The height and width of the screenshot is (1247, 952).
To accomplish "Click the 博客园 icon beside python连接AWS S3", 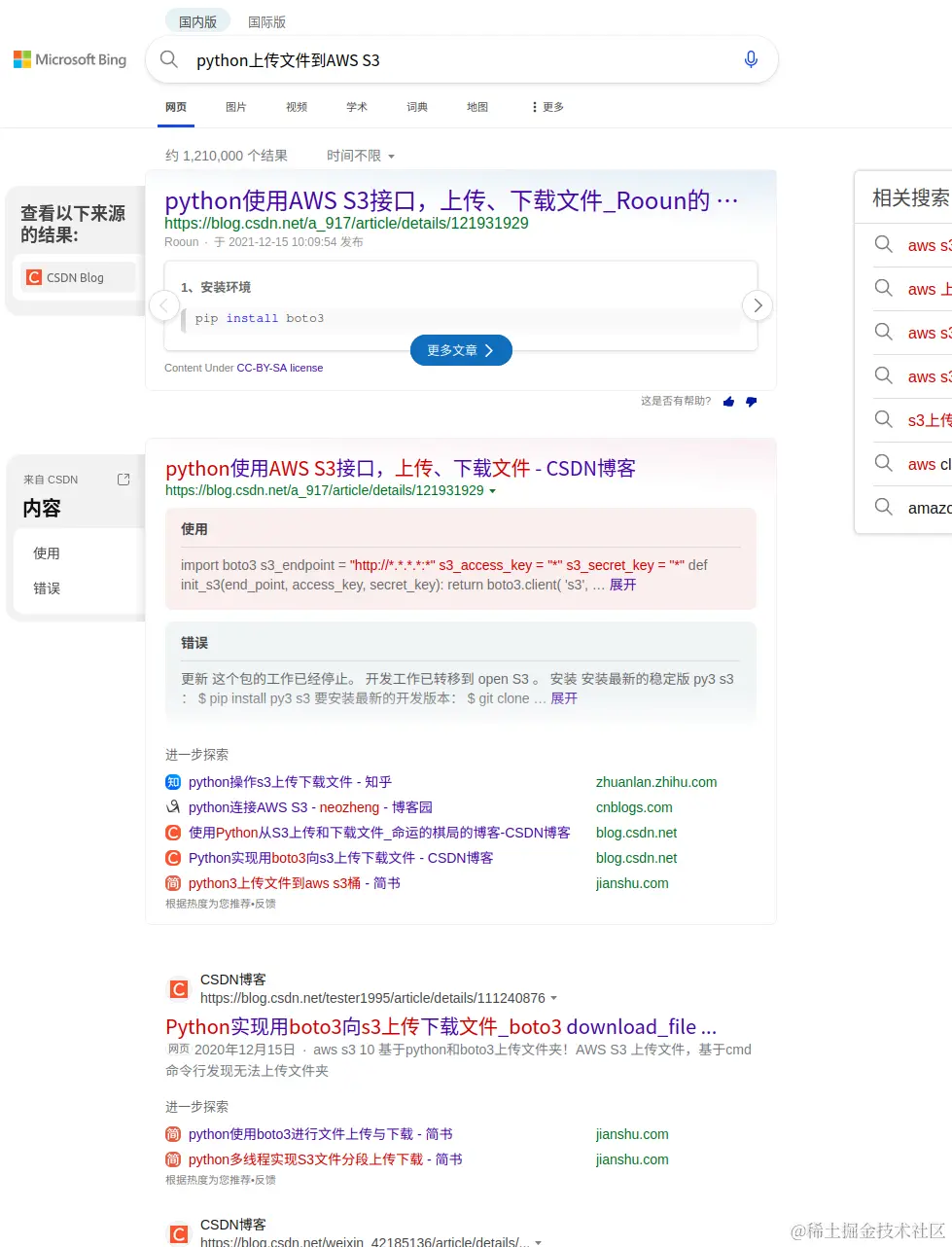I will pos(172,807).
